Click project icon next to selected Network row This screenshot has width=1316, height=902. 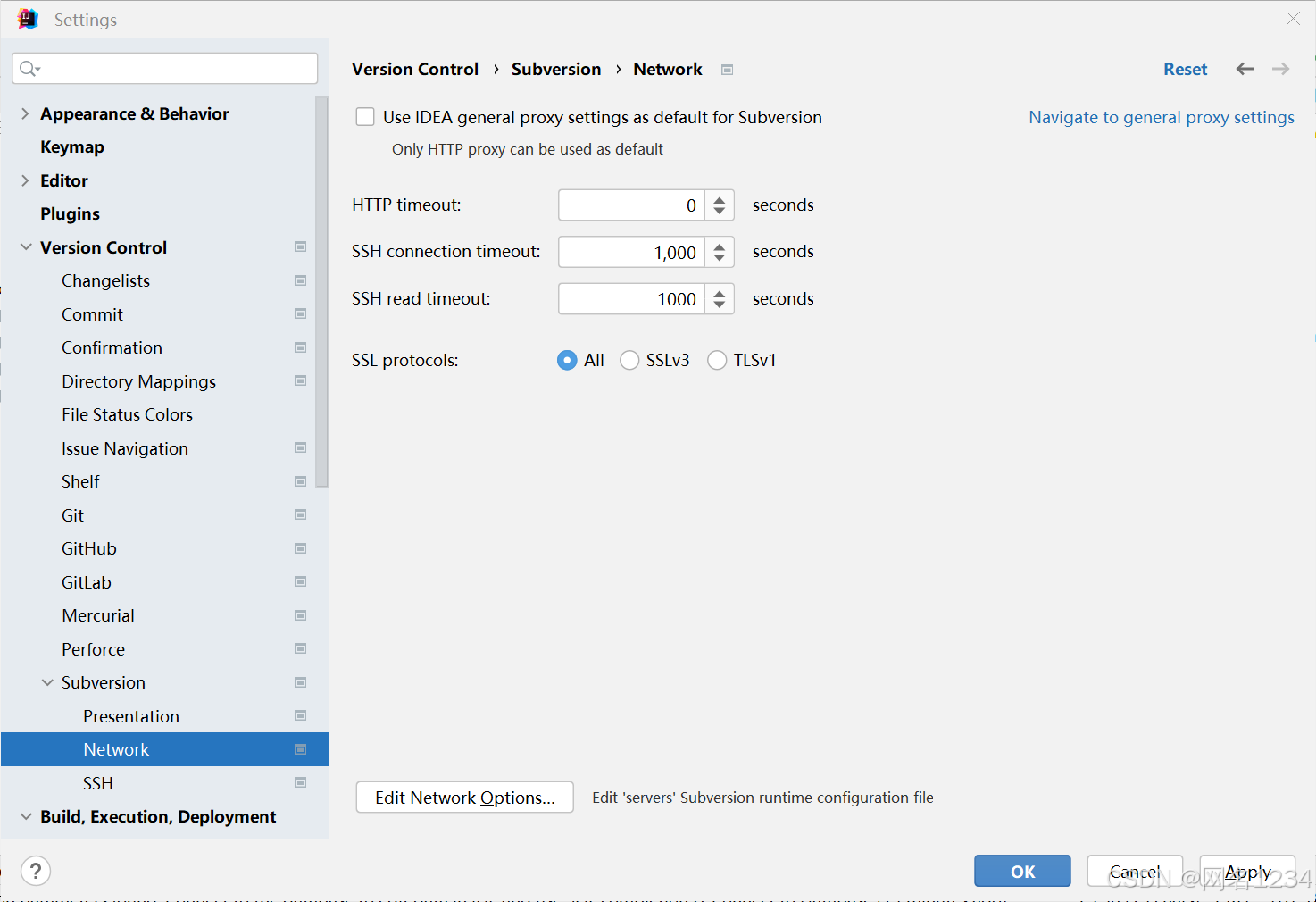[301, 749]
